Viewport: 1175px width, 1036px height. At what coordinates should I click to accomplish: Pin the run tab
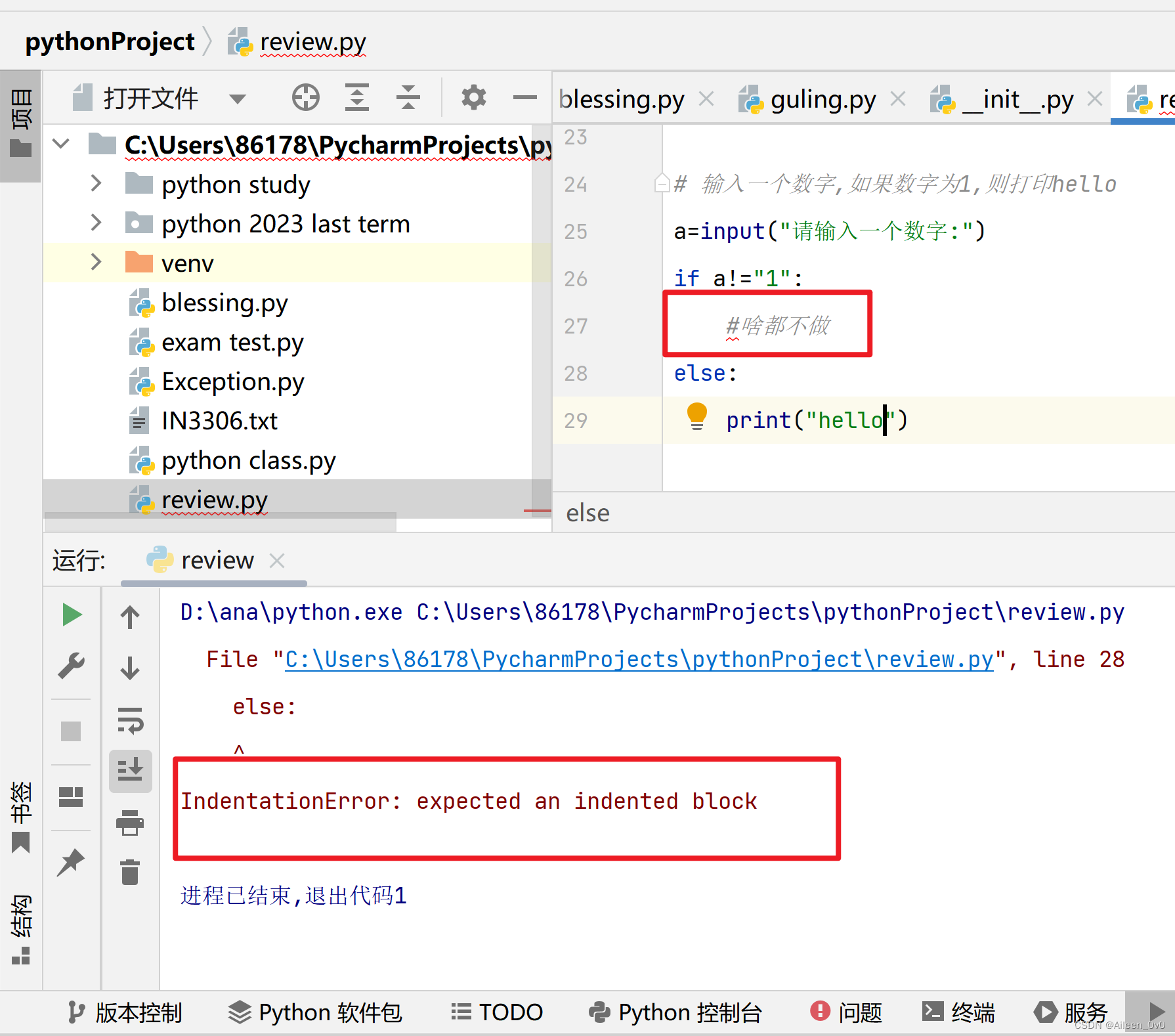pyautogui.click(x=71, y=862)
